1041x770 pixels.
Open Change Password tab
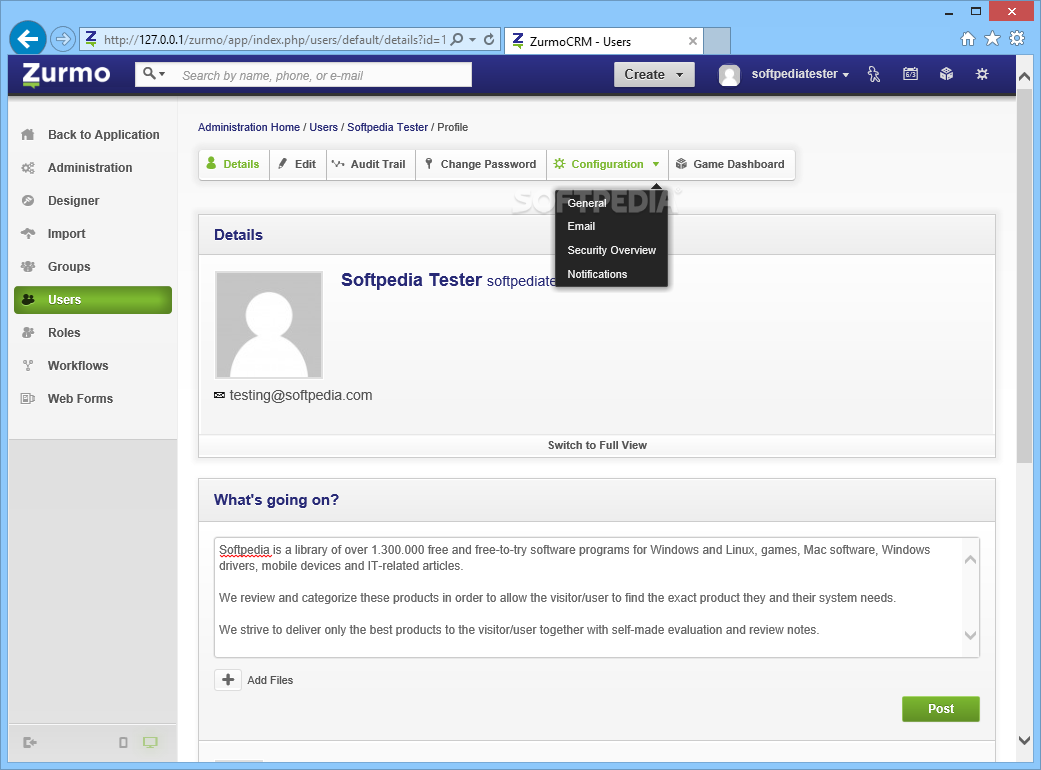click(481, 165)
